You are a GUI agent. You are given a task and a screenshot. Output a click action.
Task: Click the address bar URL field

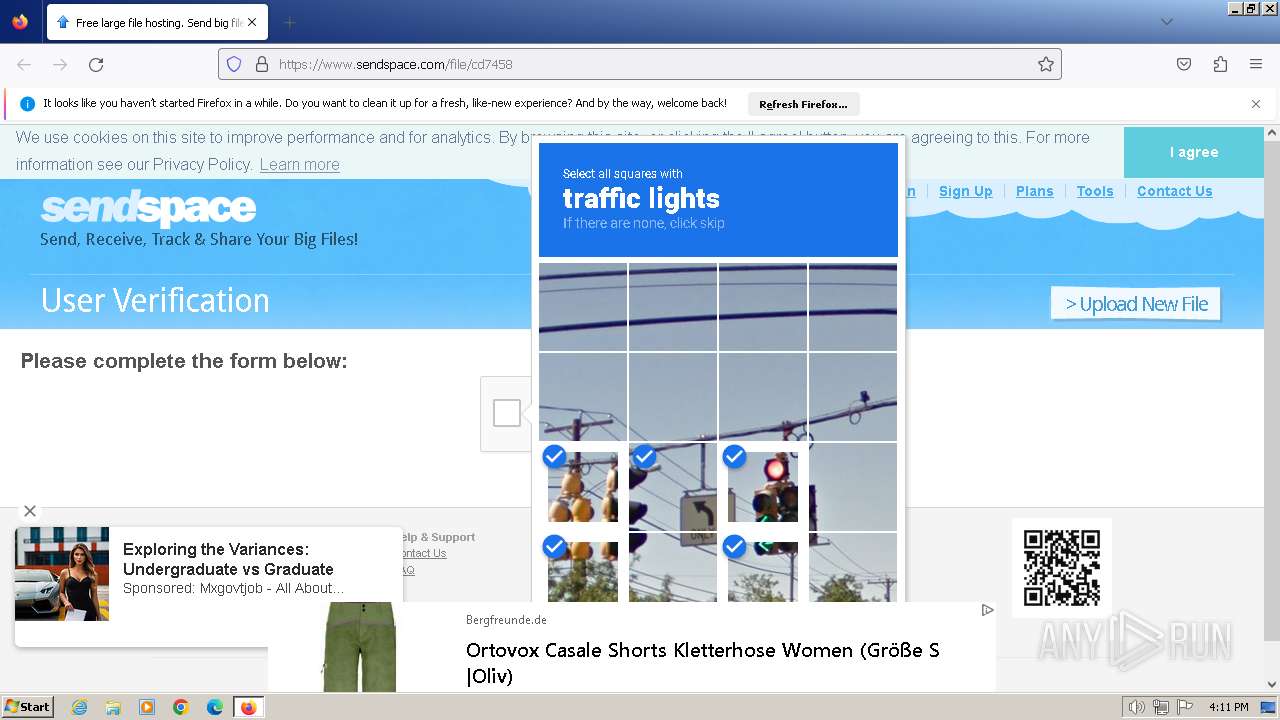[640, 64]
